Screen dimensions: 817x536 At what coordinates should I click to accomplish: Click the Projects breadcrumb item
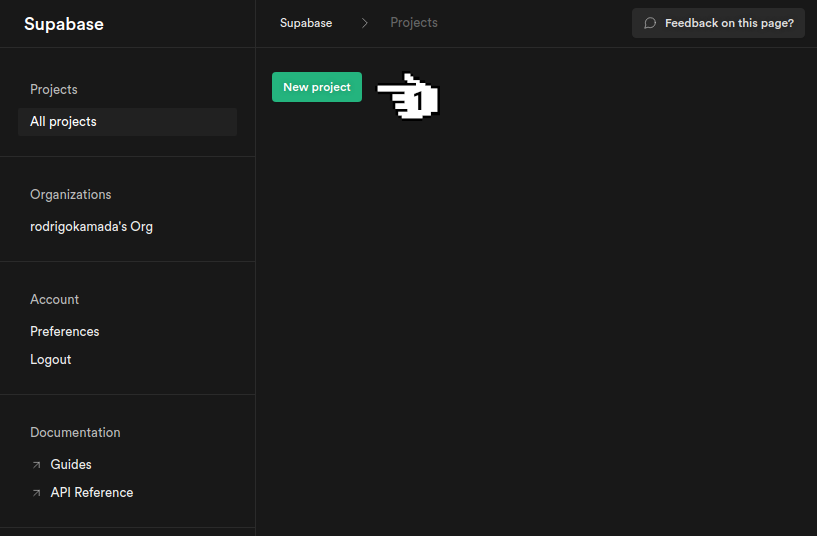pyautogui.click(x=414, y=23)
